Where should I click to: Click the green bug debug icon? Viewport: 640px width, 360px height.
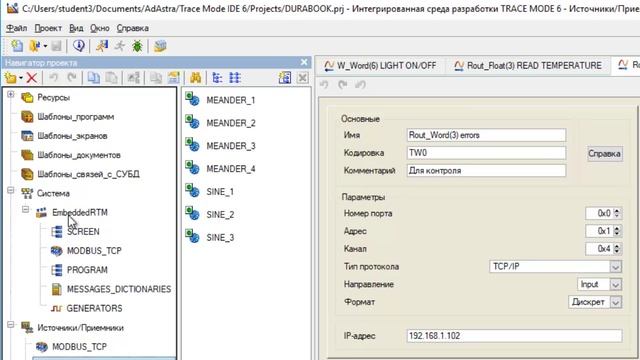pyautogui.click(x=137, y=46)
